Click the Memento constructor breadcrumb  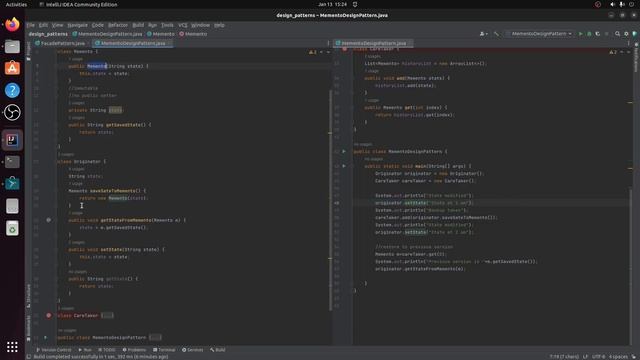pos(193,34)
